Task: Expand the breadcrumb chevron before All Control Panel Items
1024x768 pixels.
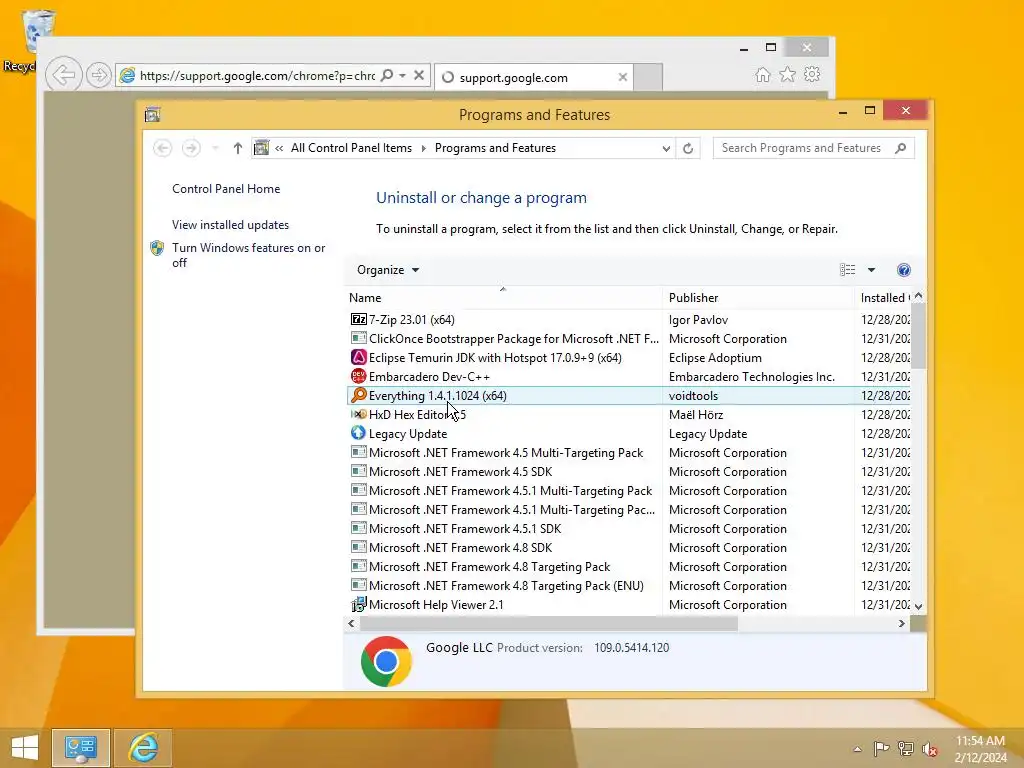Action: (279, 148)
